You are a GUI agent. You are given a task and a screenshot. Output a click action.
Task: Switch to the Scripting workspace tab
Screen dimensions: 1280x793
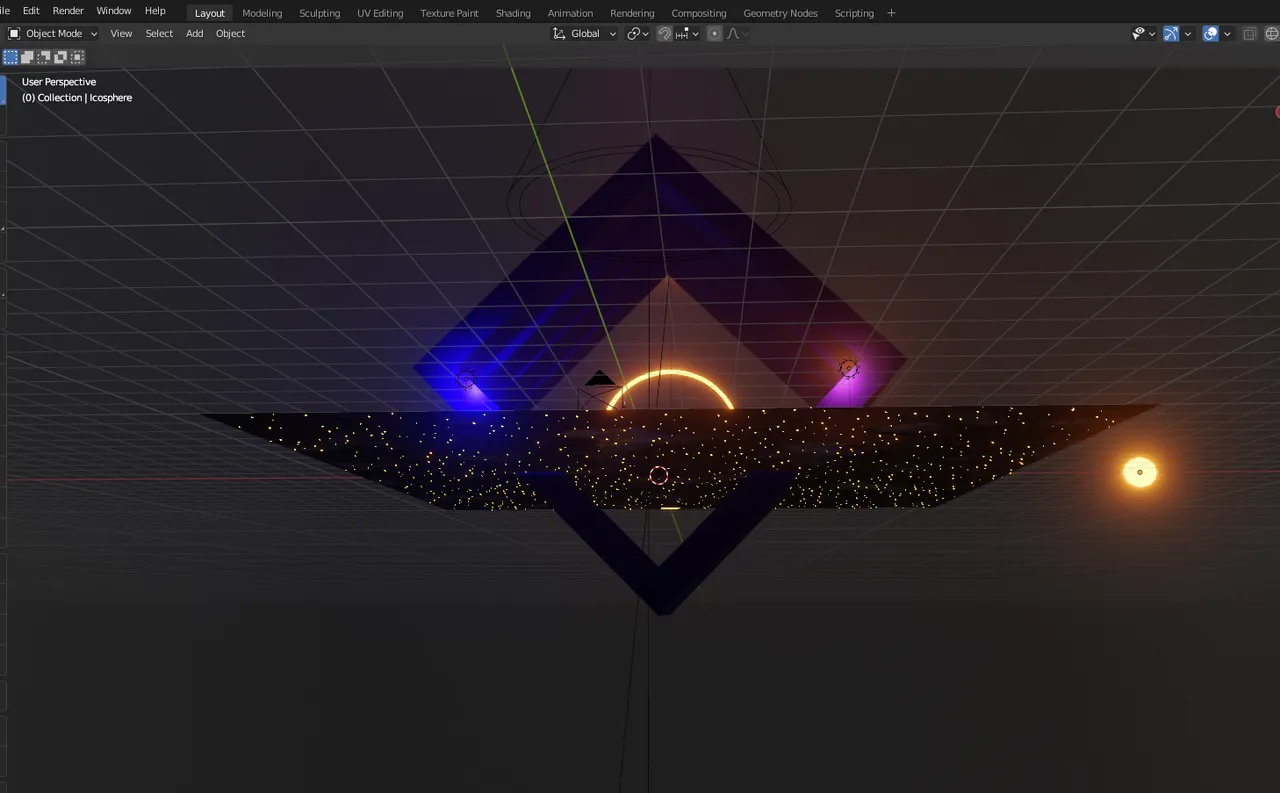tap(854, 13)
